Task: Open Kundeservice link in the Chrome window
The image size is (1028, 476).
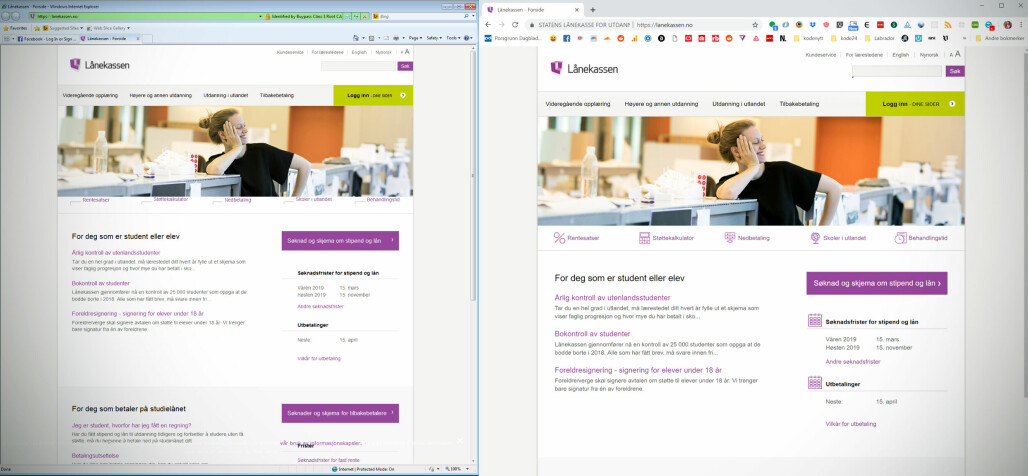Action: point(821,55)
